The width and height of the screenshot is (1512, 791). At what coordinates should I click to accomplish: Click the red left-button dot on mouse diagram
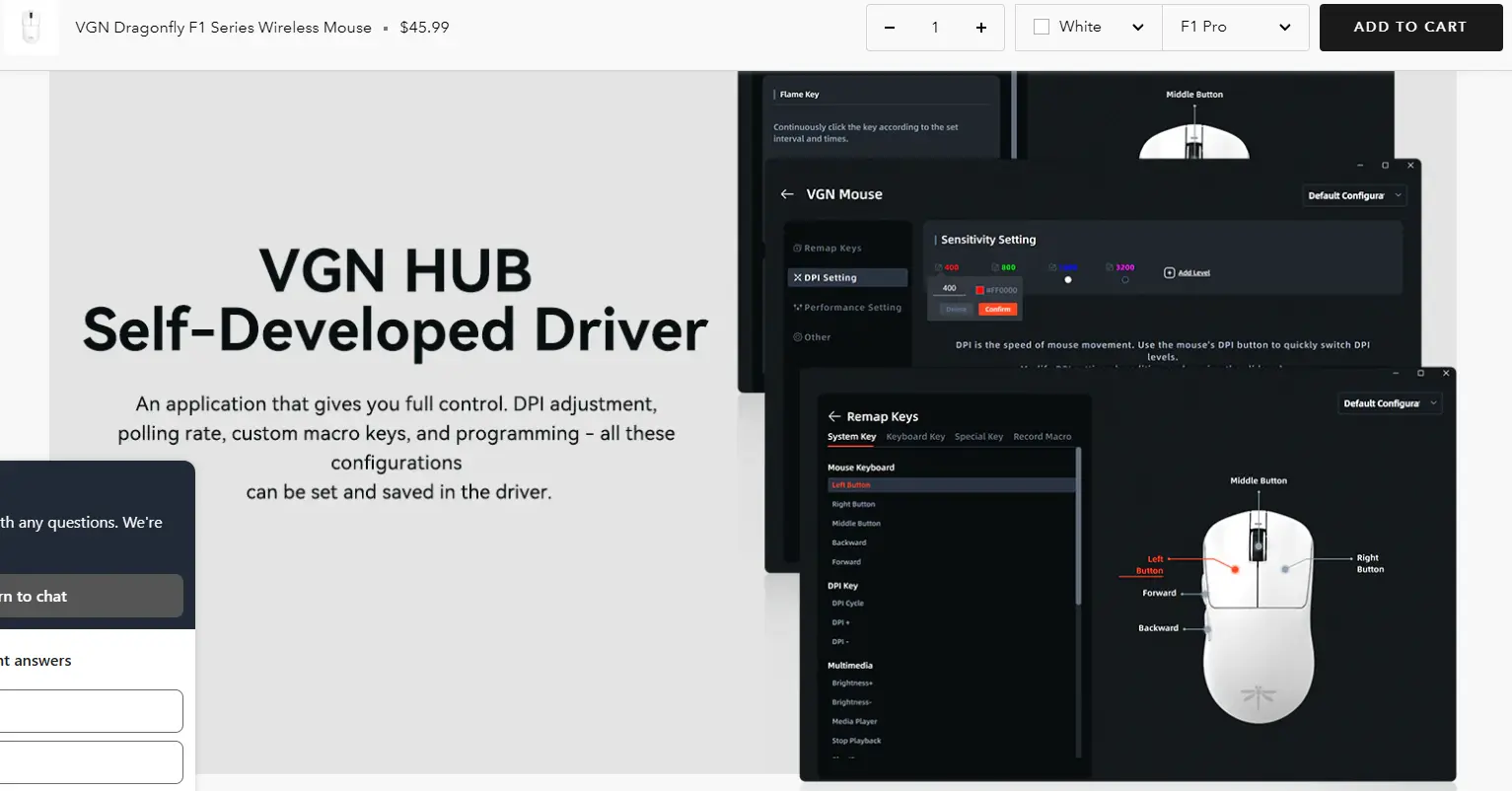point(1234,569)
